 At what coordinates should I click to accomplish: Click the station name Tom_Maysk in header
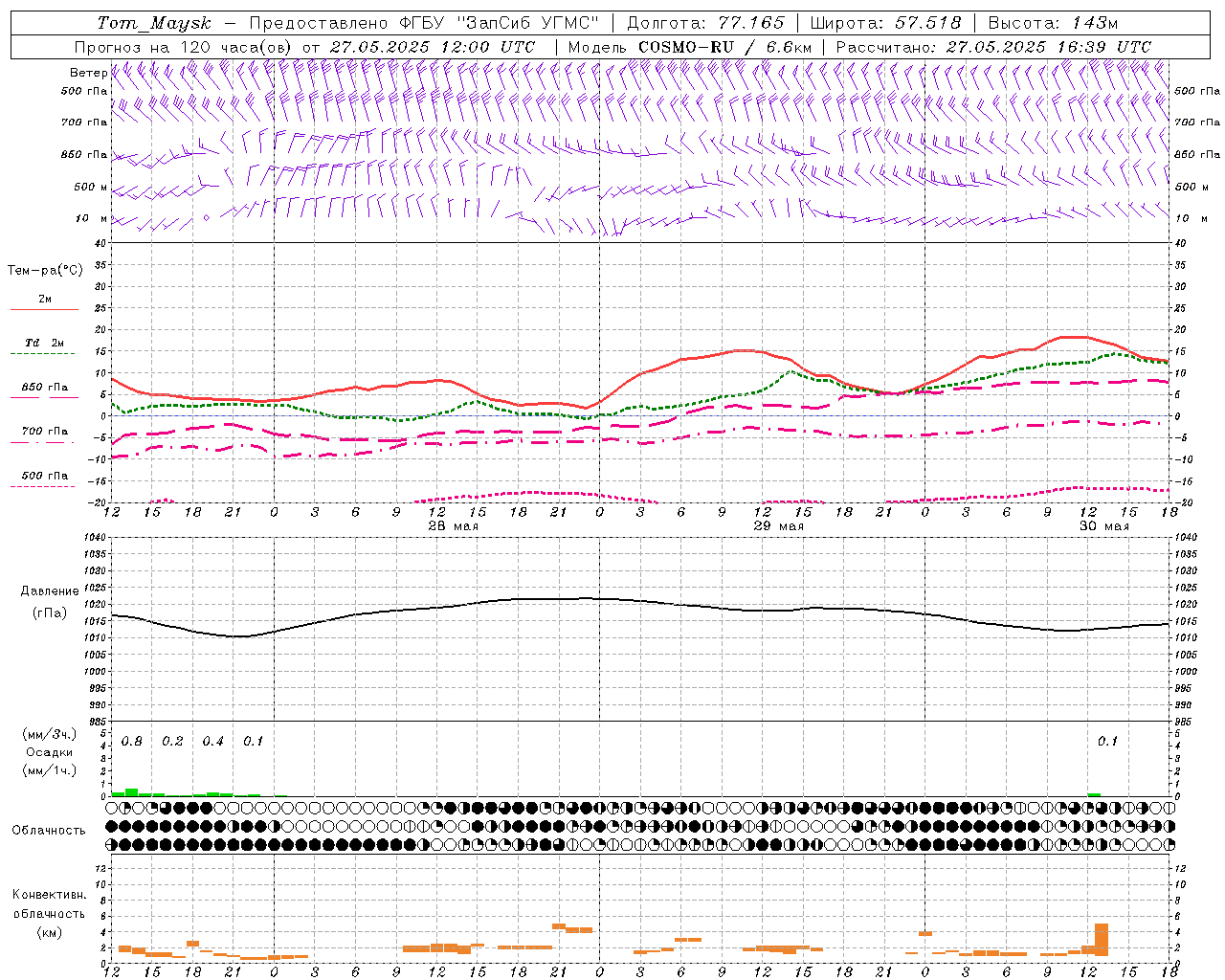tap(154, 23)
